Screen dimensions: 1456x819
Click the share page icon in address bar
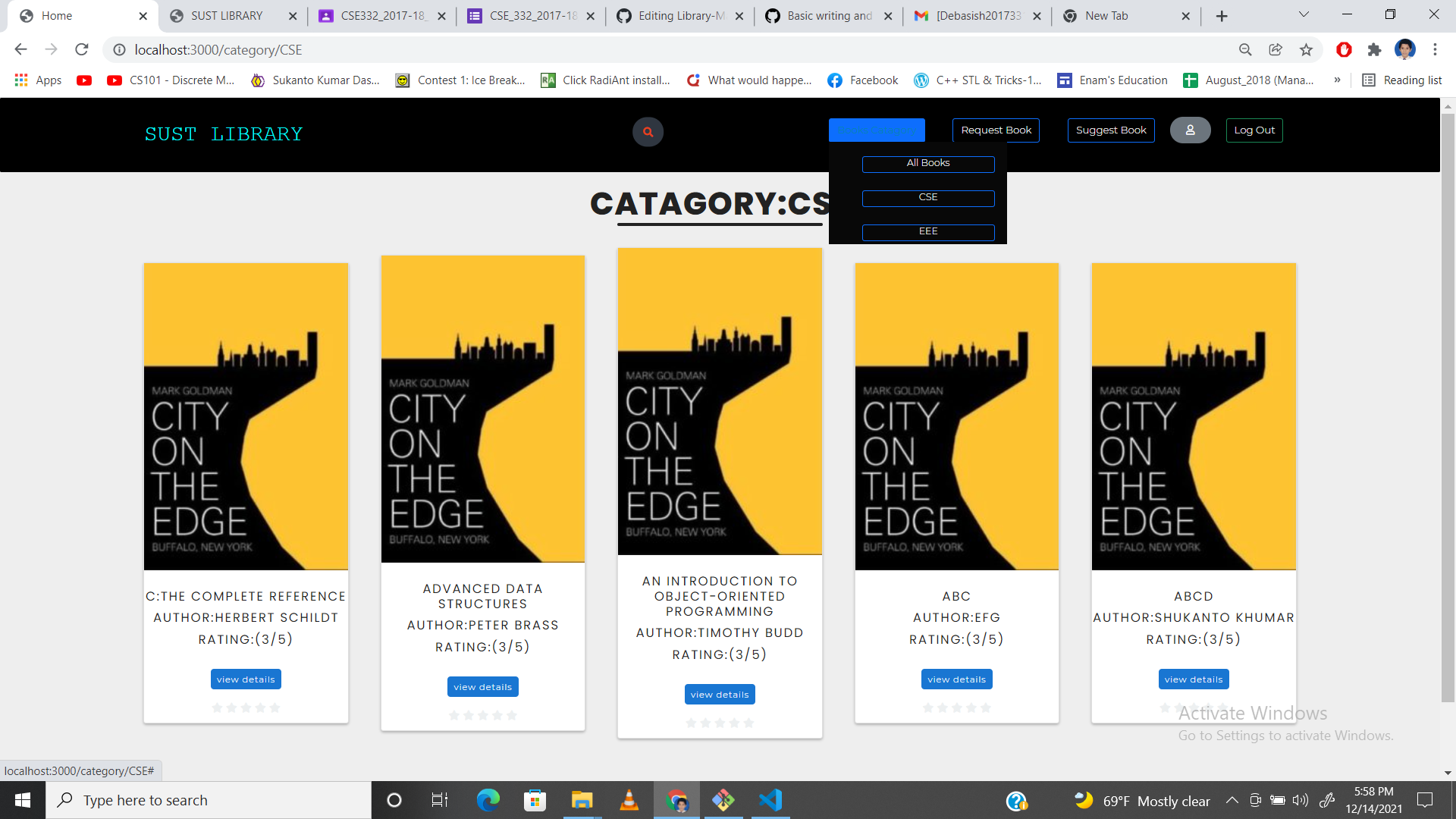pos(1276,50)
